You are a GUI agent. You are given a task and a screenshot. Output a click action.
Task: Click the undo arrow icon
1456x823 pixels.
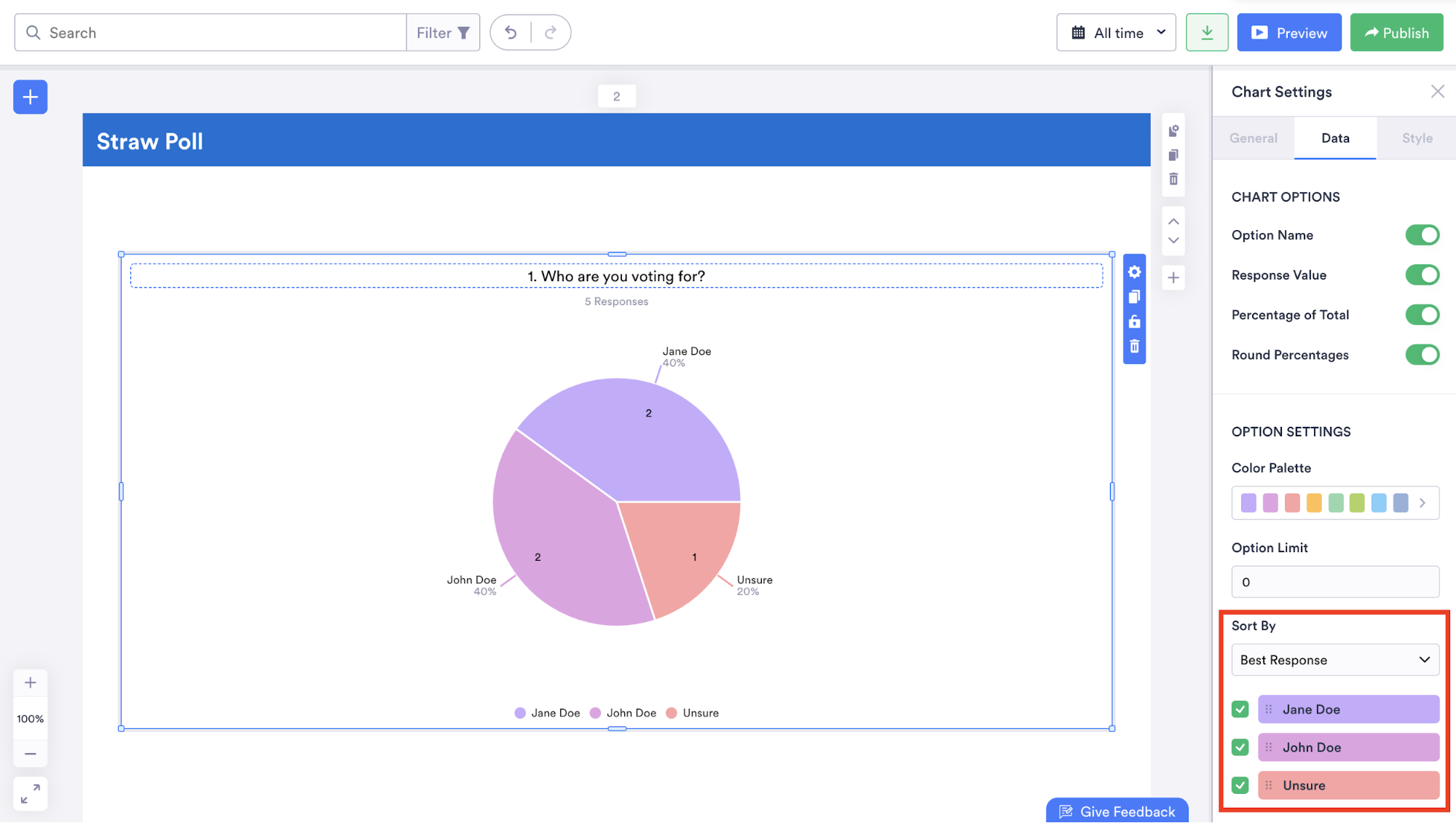(511, 33)
